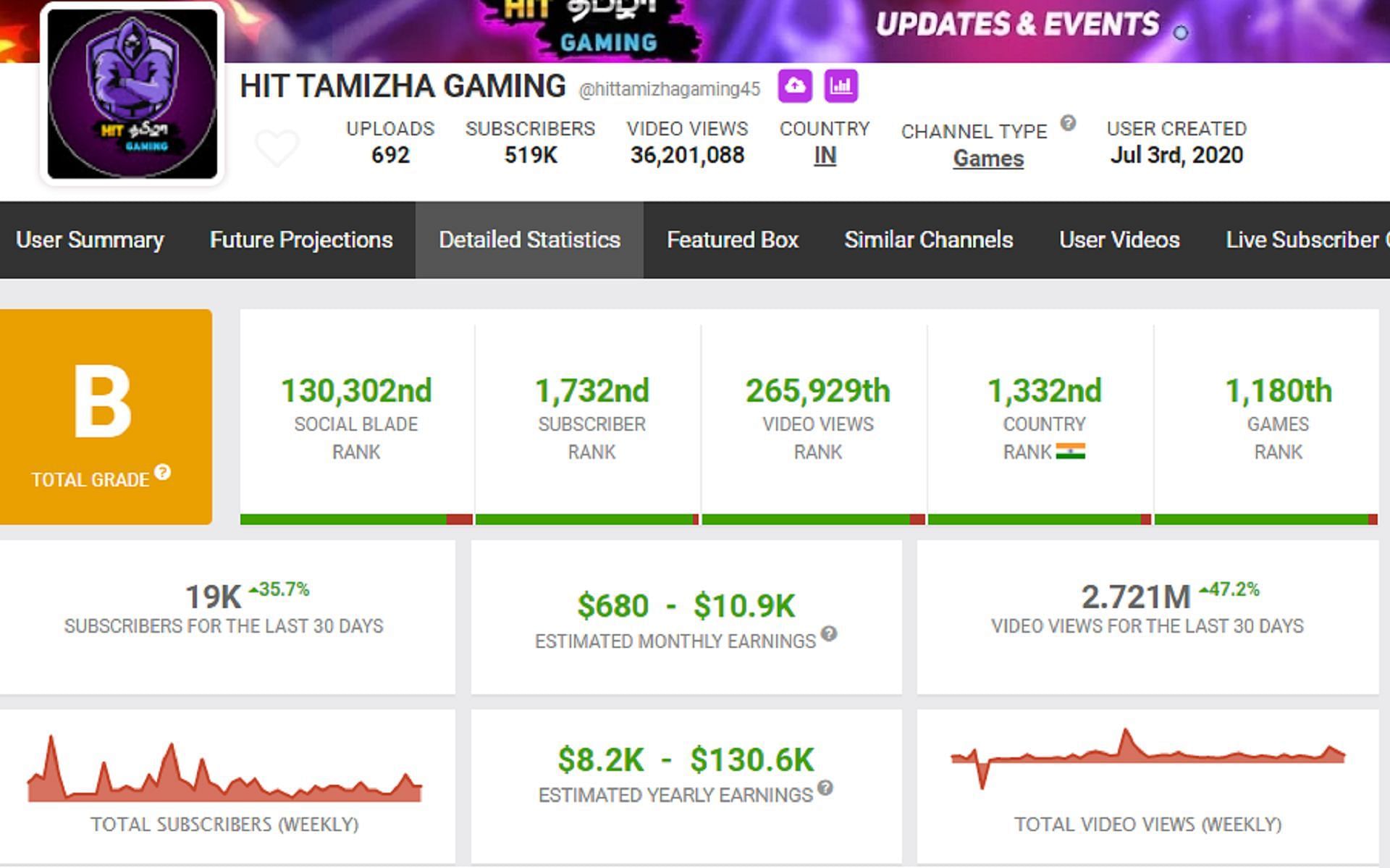Click the B Total Grade box
This screenshot has width=1390, height=868.
coord(106,417)
